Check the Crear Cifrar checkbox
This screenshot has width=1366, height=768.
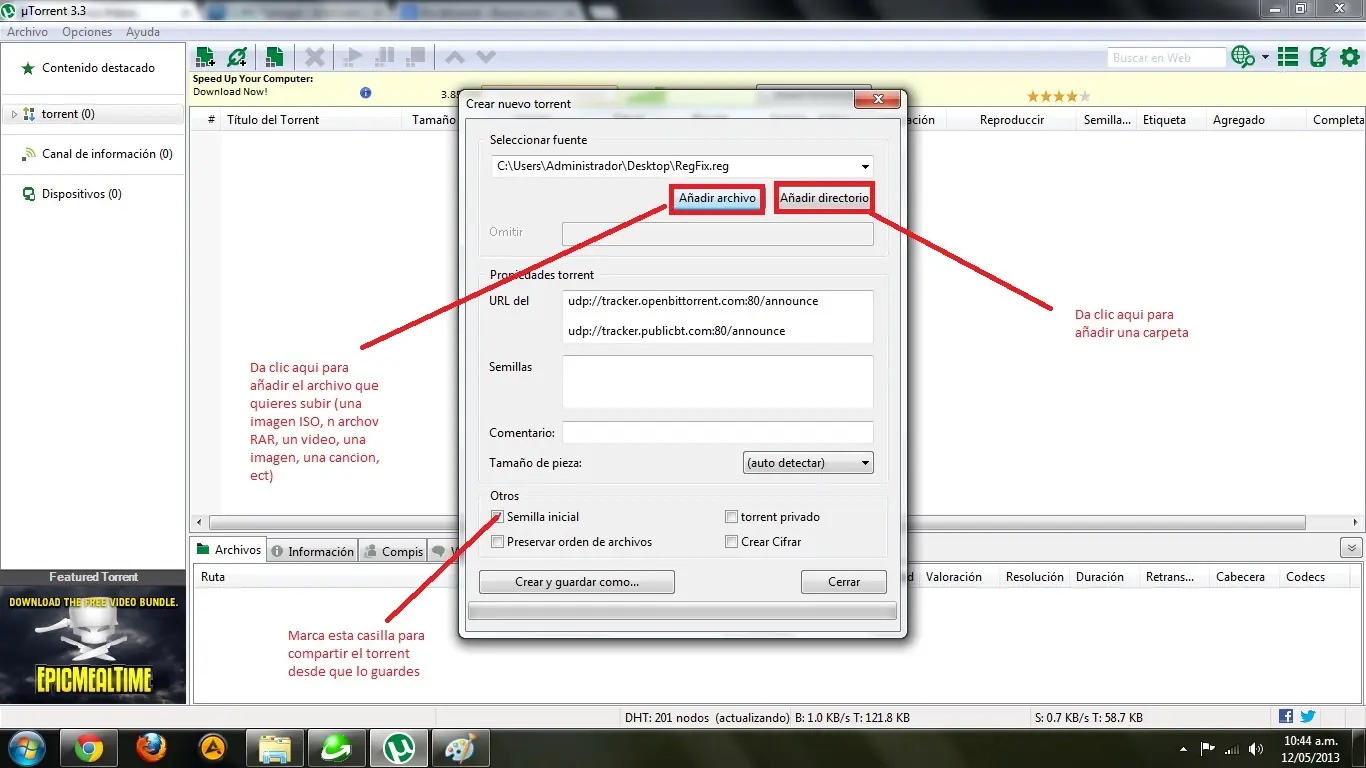732,542
